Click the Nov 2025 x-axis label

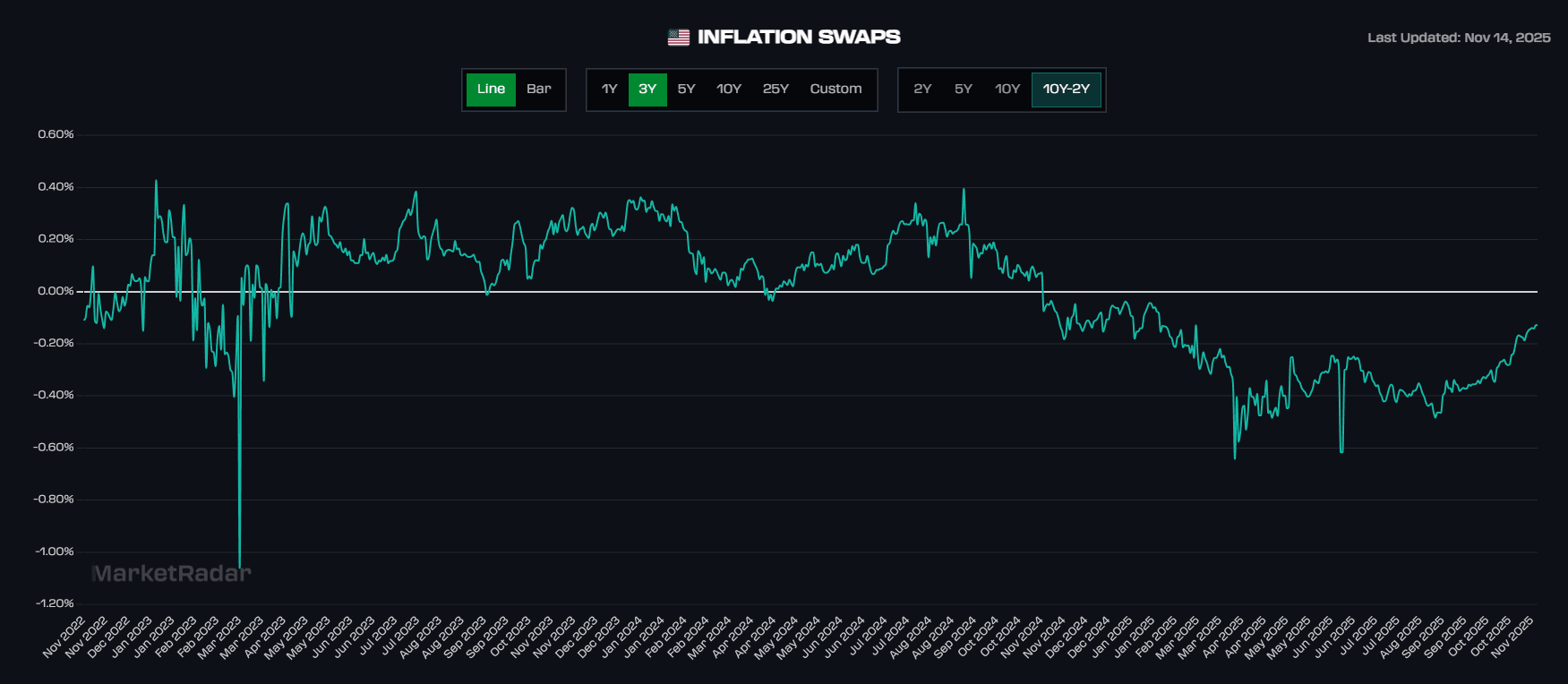[x=1513, y=637]
